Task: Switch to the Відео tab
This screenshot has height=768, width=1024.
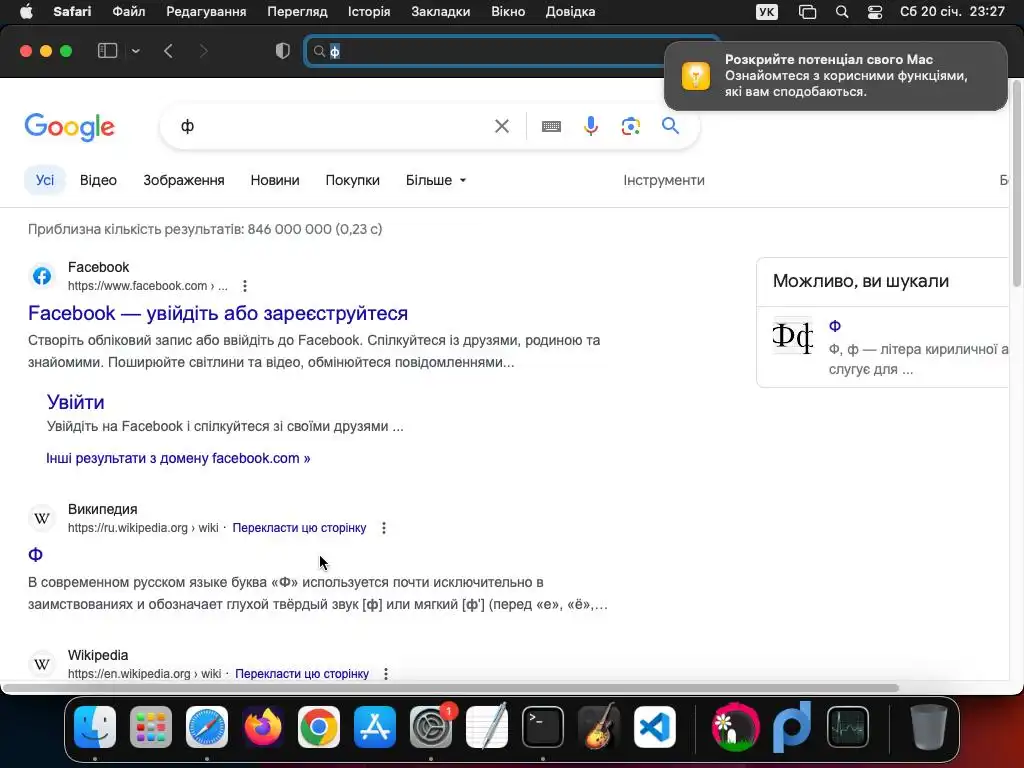Action: (99, 180)
